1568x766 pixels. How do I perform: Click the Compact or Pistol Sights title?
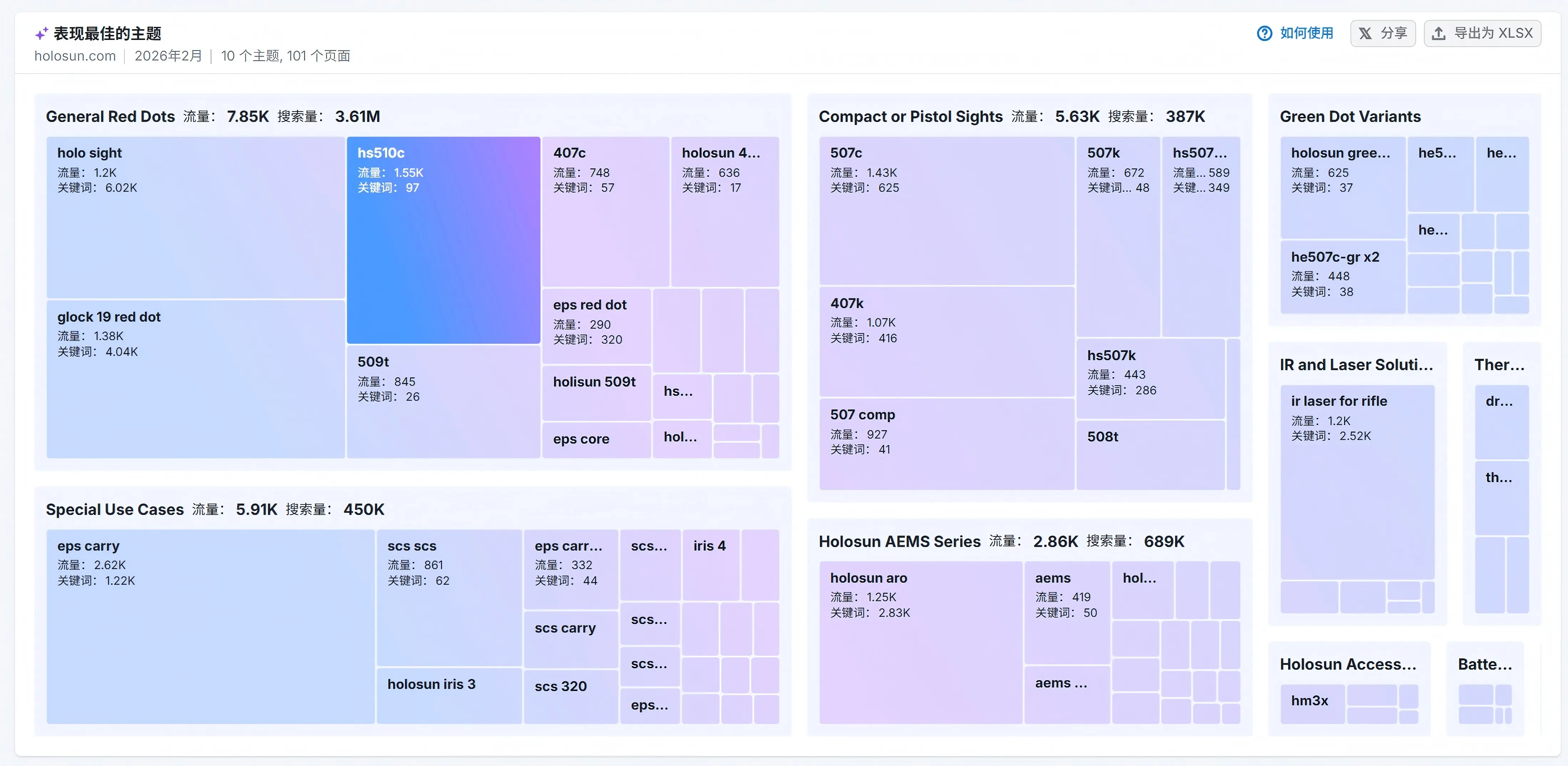point(911,116)
